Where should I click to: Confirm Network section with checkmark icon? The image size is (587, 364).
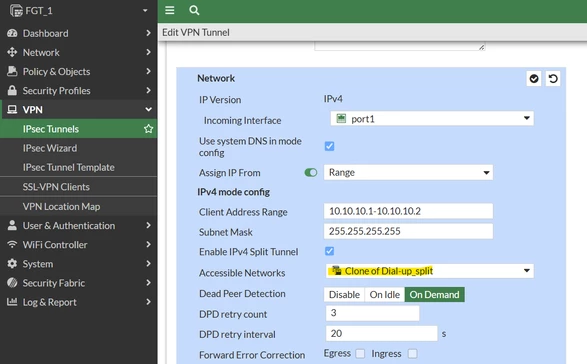(x=534, y=79)
